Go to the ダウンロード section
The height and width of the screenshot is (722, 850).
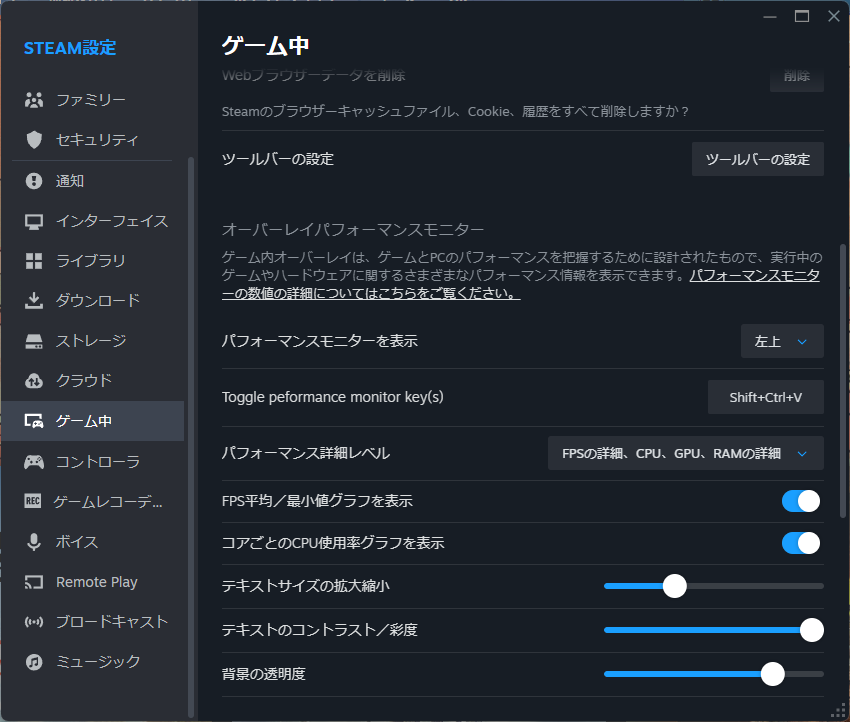pyautogui.click(x=93, y=300)
